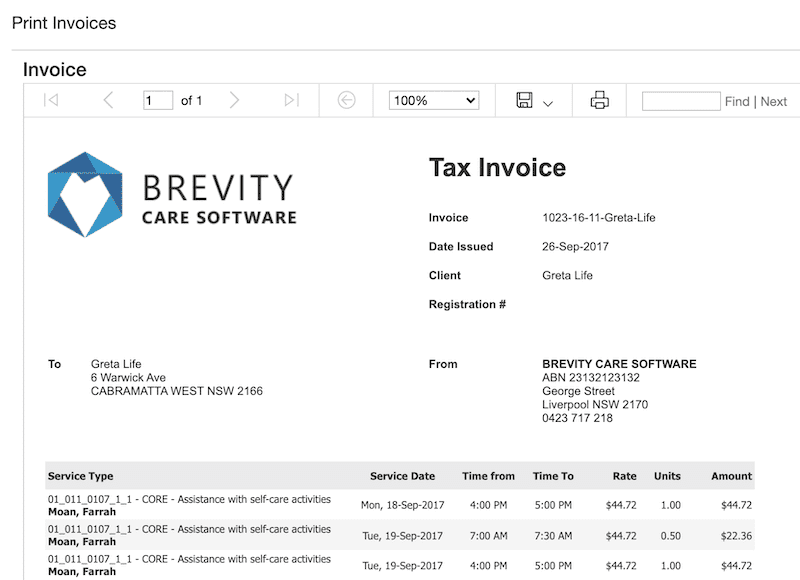
Task: Open the 100% zoom dropdown
Action: (x=434, y=100)
